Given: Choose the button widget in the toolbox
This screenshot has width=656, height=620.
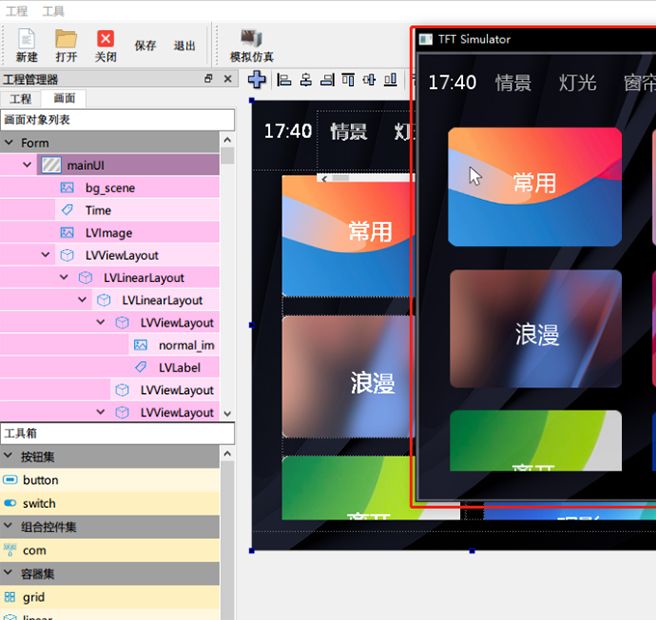Looking at the screenshot, I should click(x=40, y=480).
